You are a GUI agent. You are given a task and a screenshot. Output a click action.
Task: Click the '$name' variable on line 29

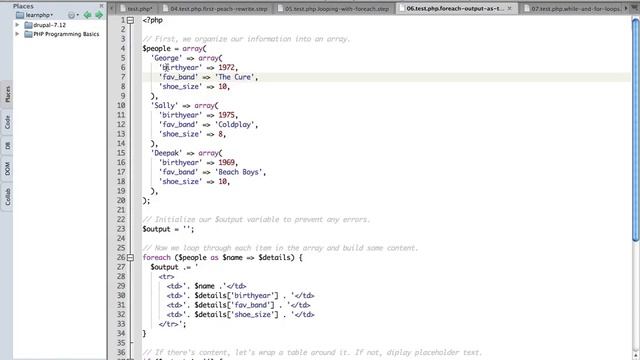[204, 286]
